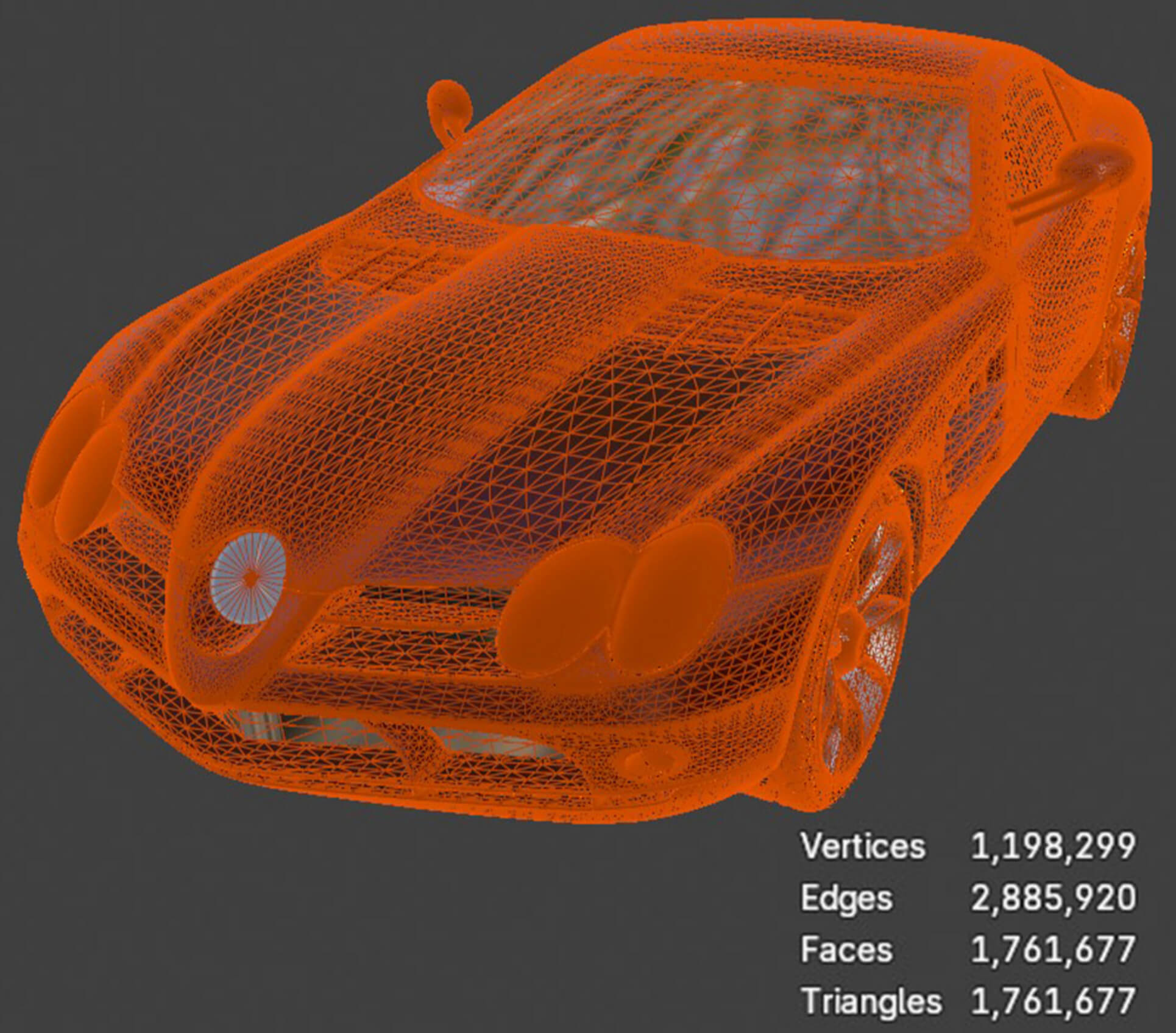Click the Edges label in statistics
This screenshot has width=1176, height=1033.
click(846, 898)
